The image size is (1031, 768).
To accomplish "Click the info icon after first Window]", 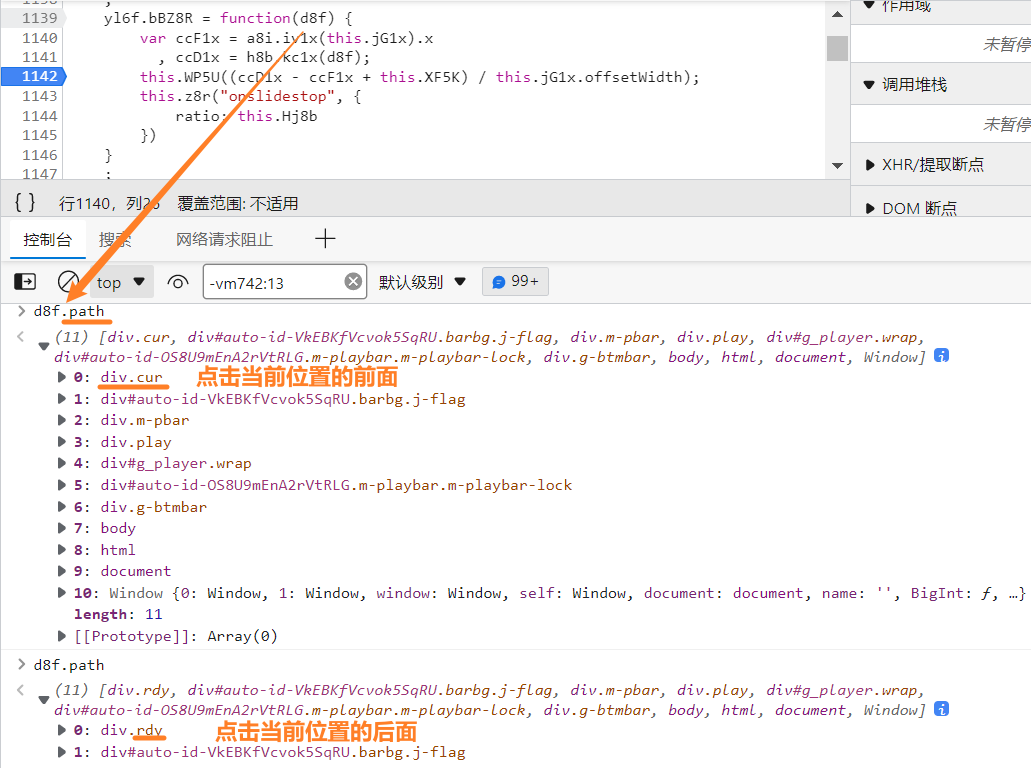I will pyautogui.click(x=942, y=356).
